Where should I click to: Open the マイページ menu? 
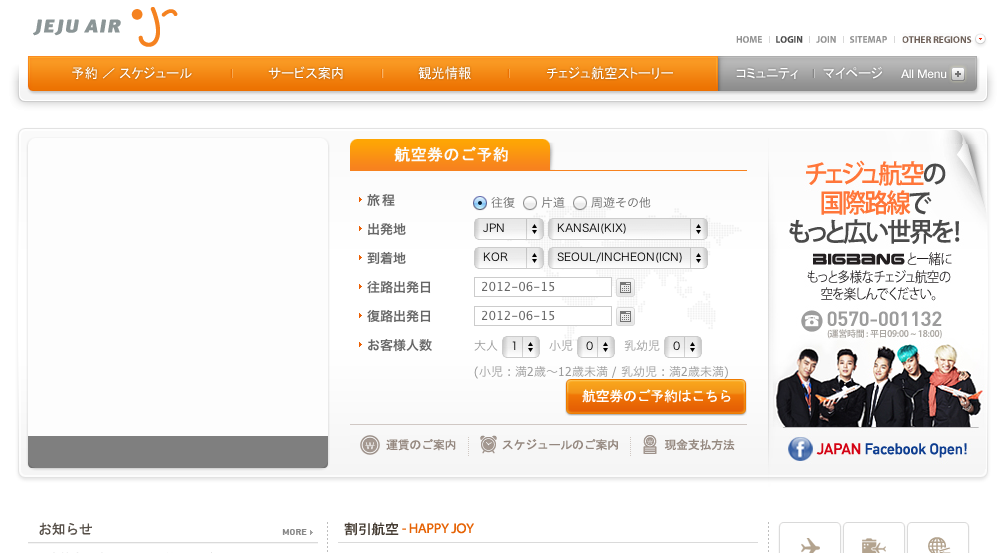[x=852, y=74]
